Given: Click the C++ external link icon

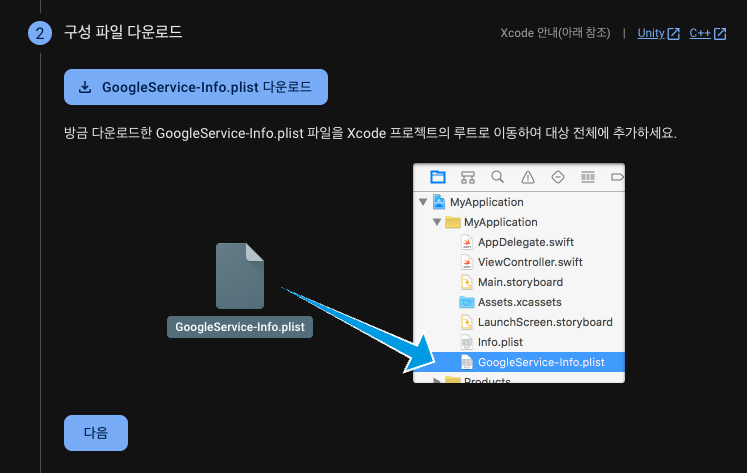Looking at the screenshot, I should point(720,34).
